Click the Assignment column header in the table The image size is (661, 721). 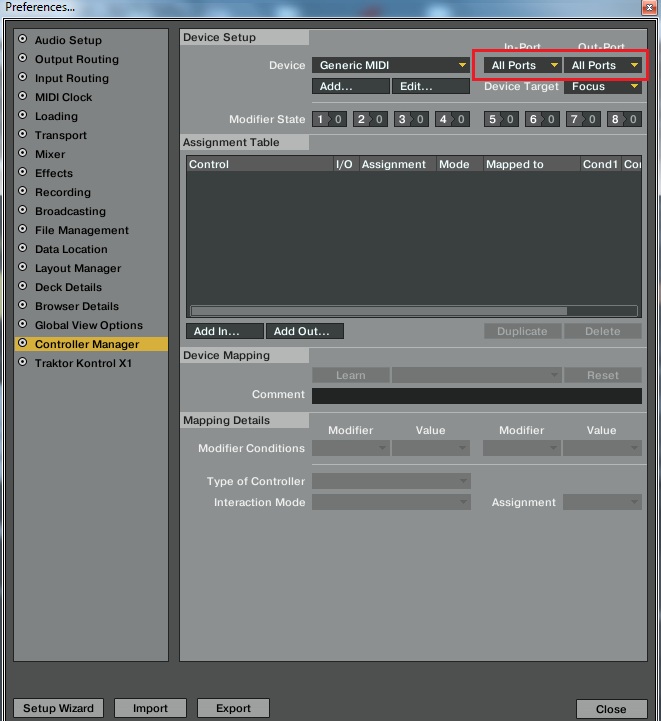tap(397, 164)
